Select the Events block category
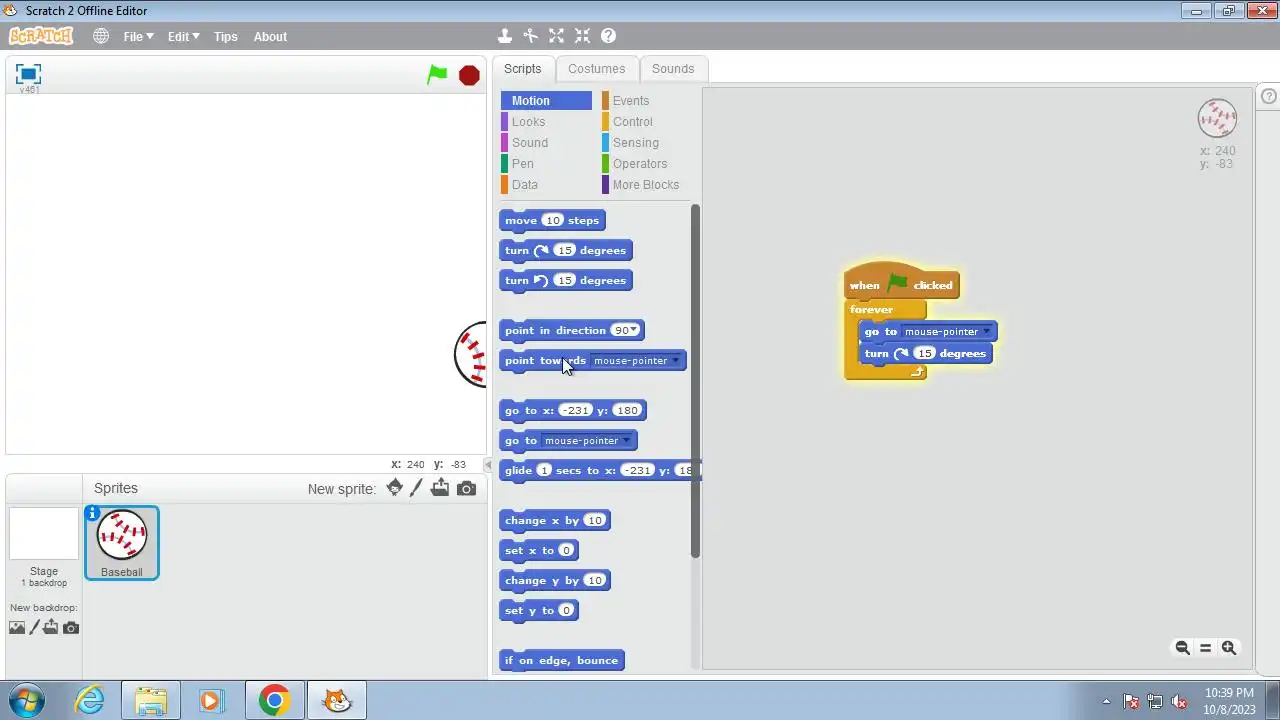 [x=645, y=101]
